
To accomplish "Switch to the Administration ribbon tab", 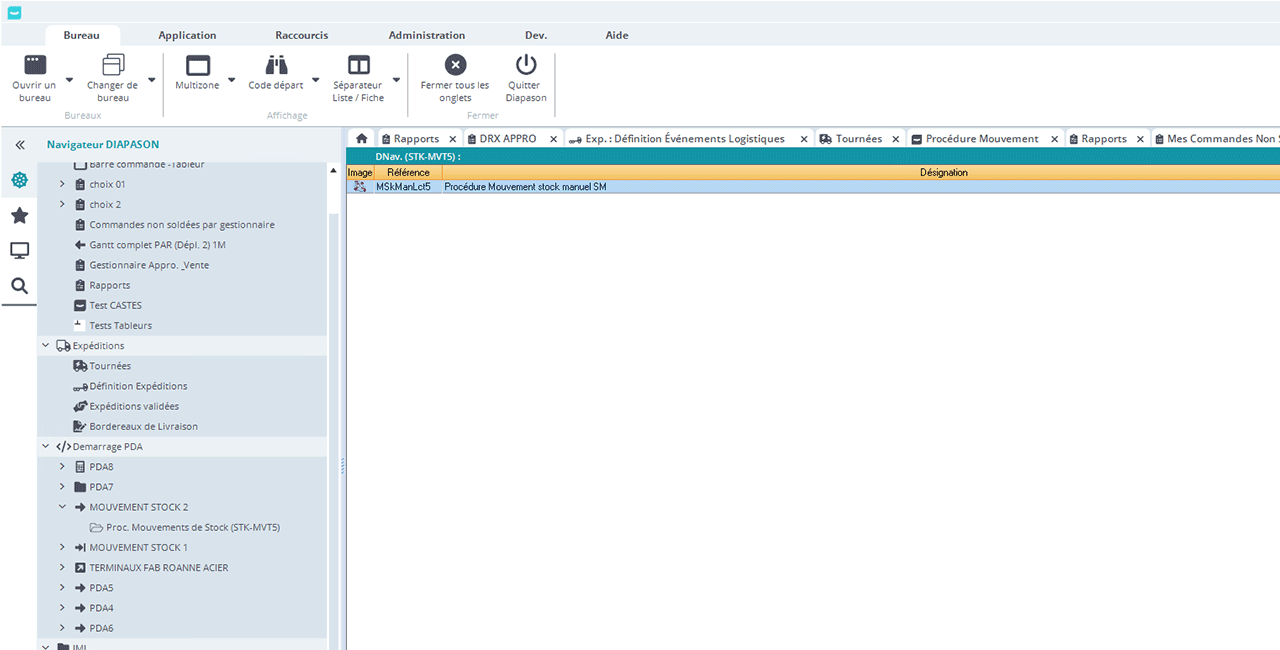I will pyautogui.click(x=427, y=35).
